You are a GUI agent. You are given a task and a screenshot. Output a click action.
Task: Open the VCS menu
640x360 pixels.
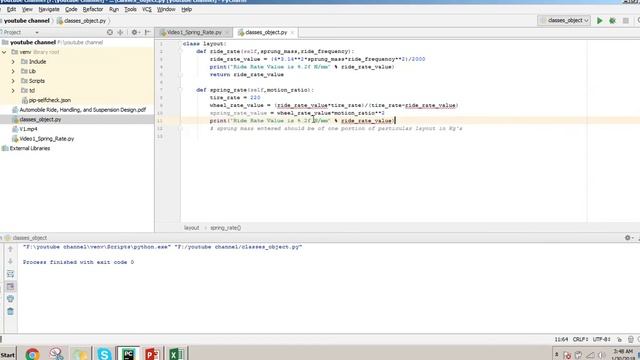[x=147, y=9]
